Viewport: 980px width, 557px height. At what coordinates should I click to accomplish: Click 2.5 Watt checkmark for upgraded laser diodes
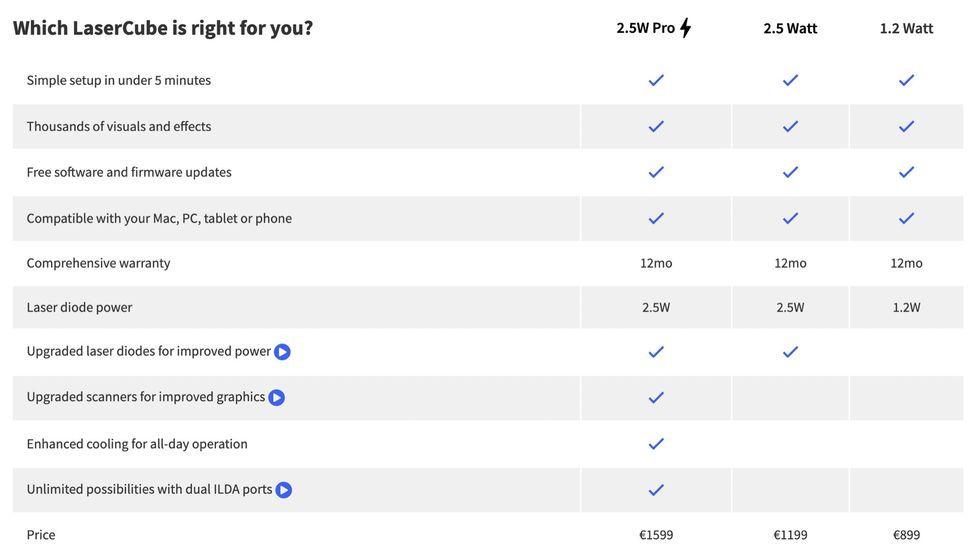(x=790, y=352)
